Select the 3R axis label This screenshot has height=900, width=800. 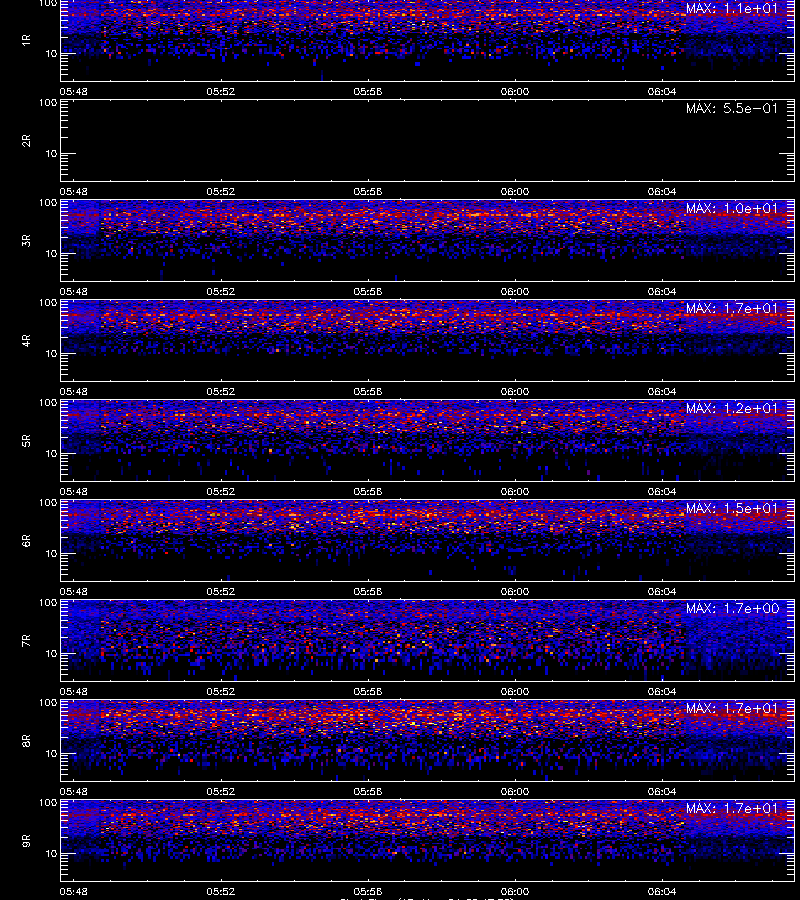pyautogui.click(x=26, y=240)
